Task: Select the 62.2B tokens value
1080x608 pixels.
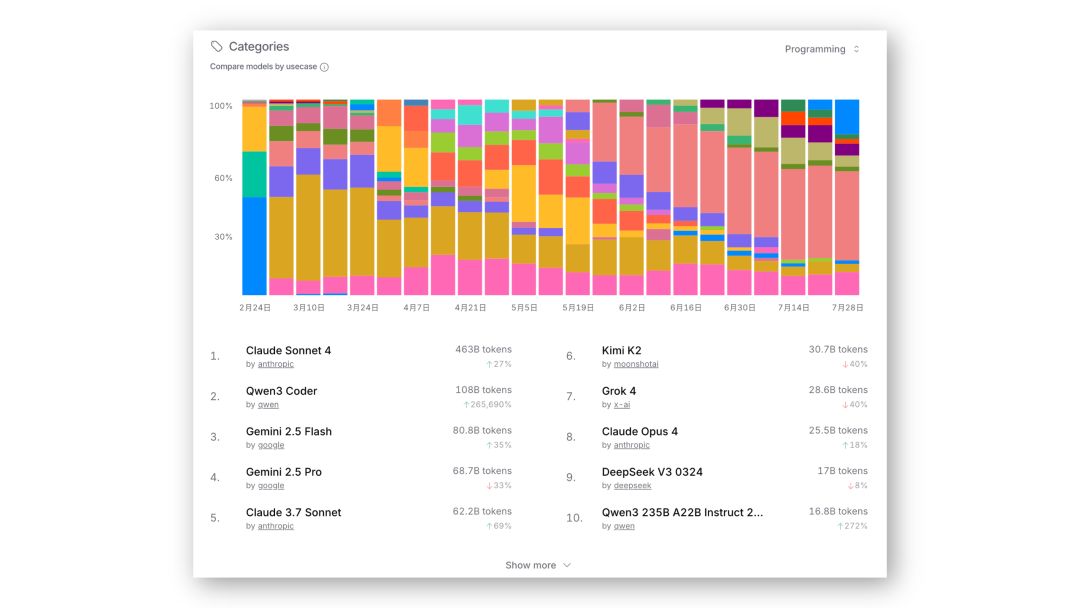Action: [x=482, y=512]
